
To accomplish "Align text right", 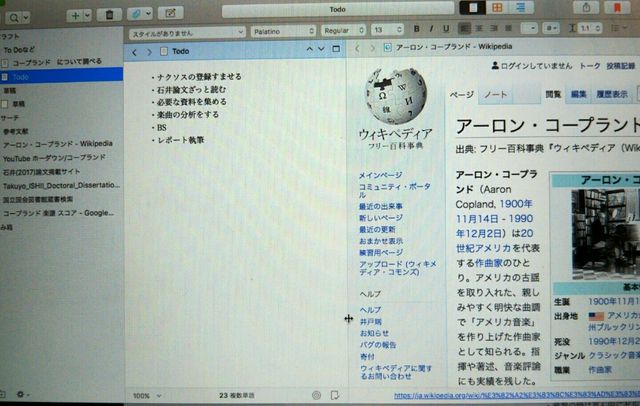I will pos(493,28).
